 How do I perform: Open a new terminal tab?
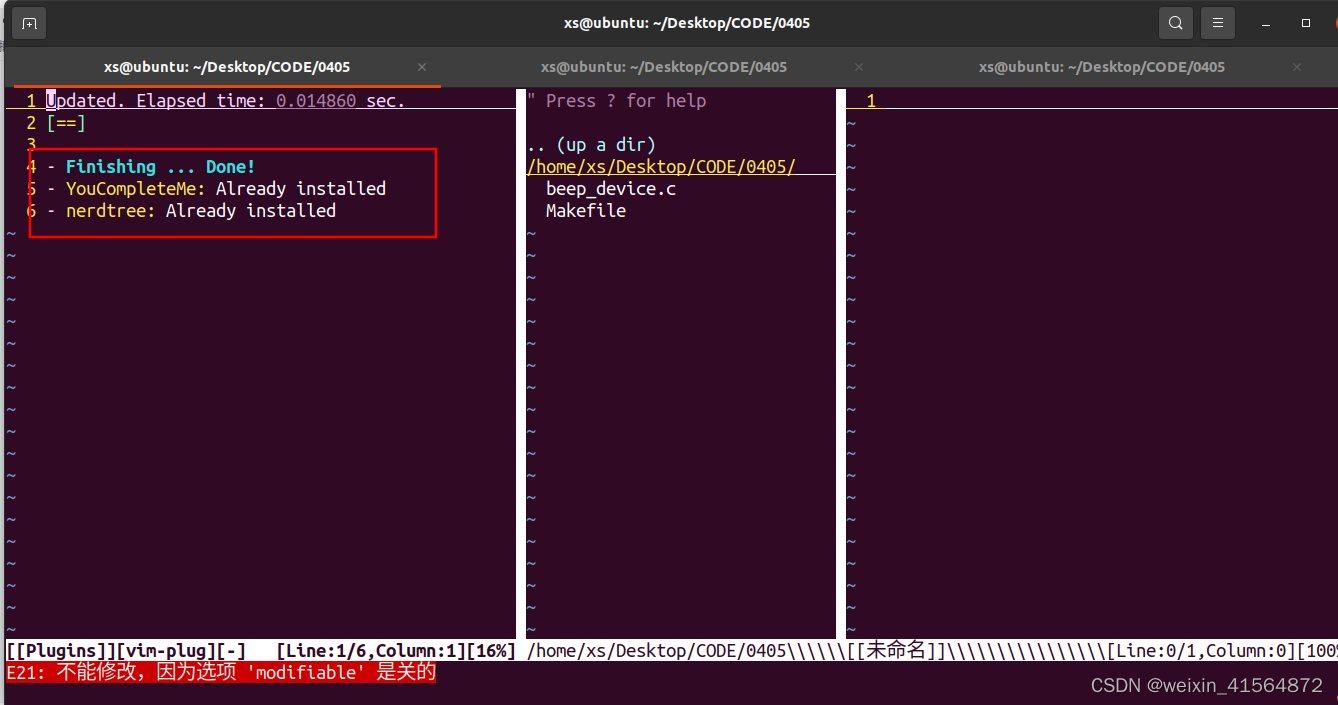click(x=28, y=22)
